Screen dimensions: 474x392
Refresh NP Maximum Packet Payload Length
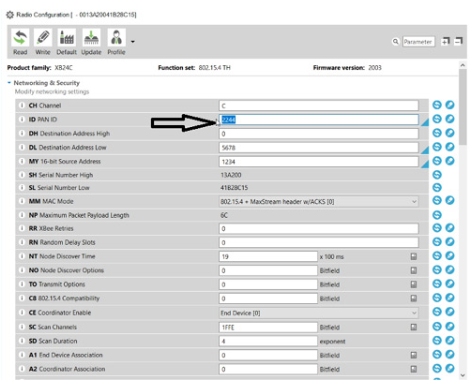tap(437, 215)
